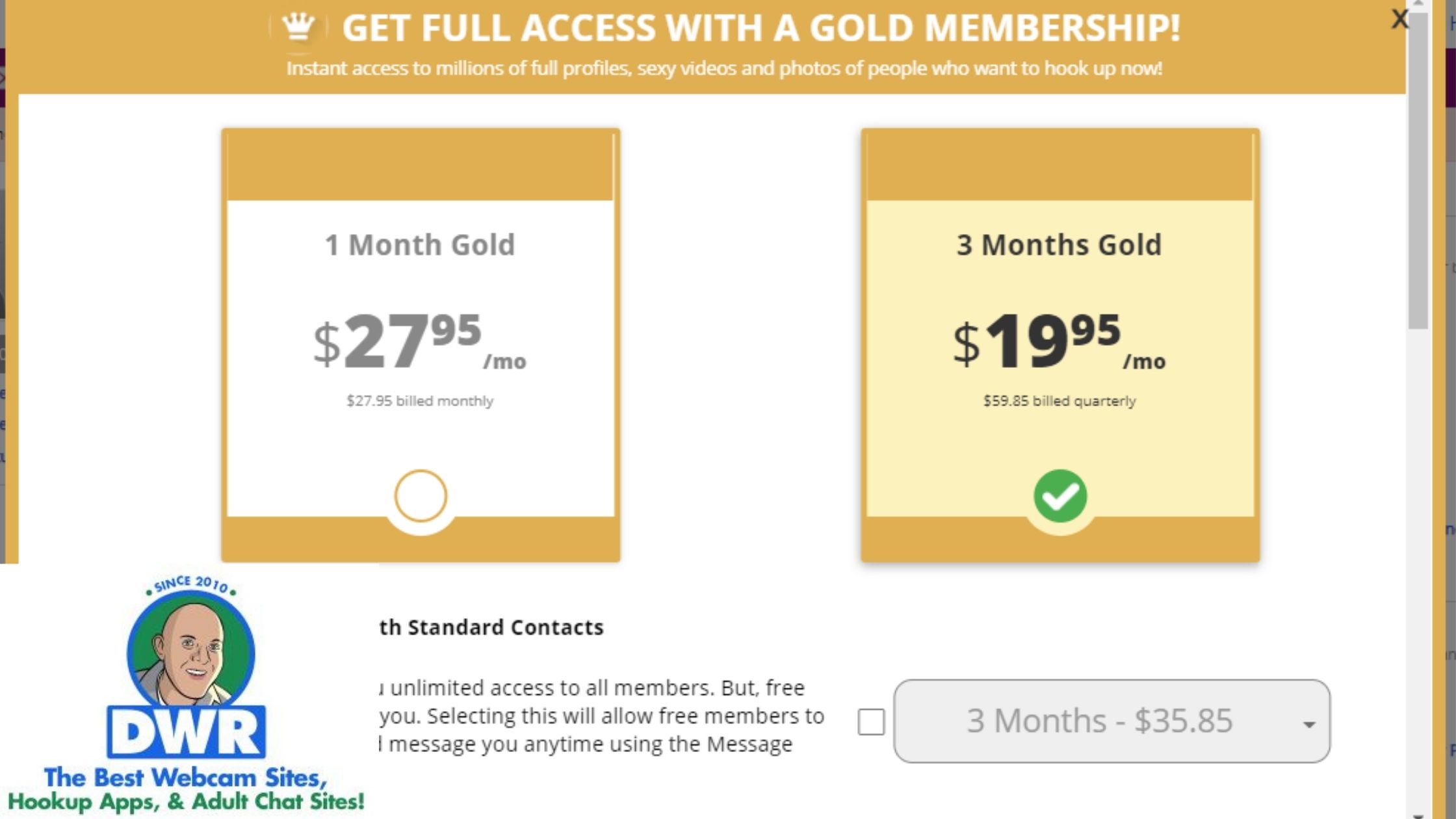Select the "3 Months Gold" plan title
The width and height of the screenshot is (1456, 819).
[x=1059, y=245]
